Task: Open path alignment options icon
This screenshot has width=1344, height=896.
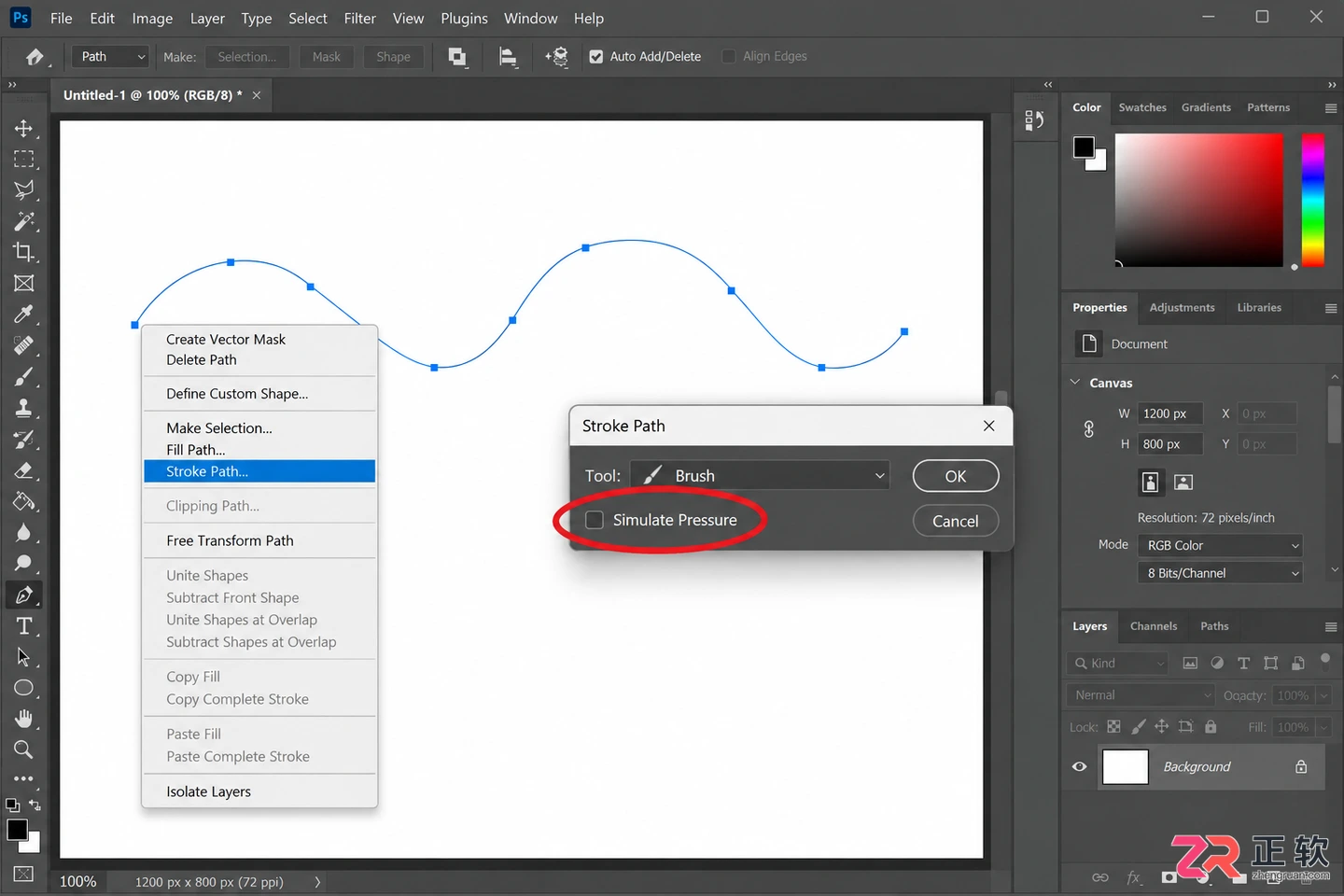Action: click(x=508, y=57)
